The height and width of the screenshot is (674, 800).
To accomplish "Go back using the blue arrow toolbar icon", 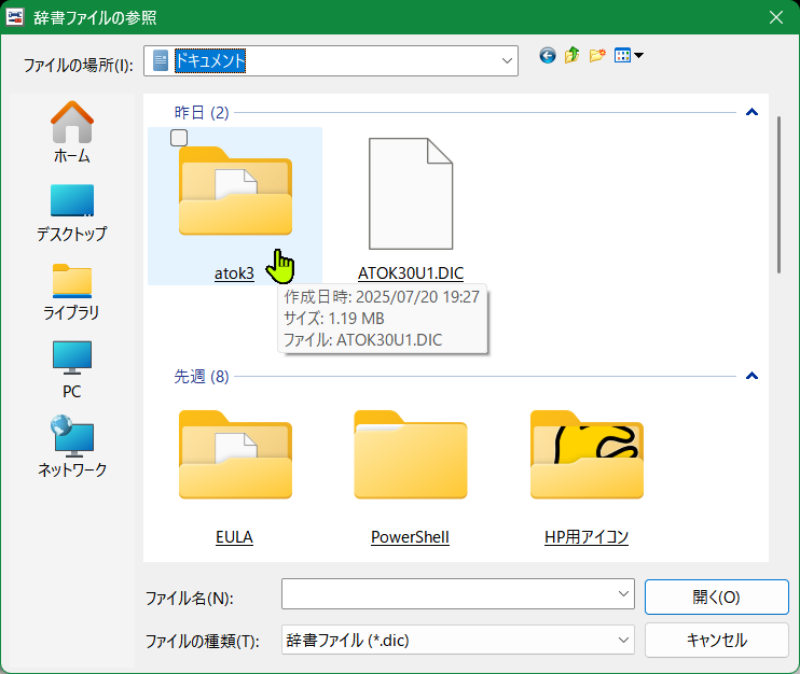I will point(547,55).
